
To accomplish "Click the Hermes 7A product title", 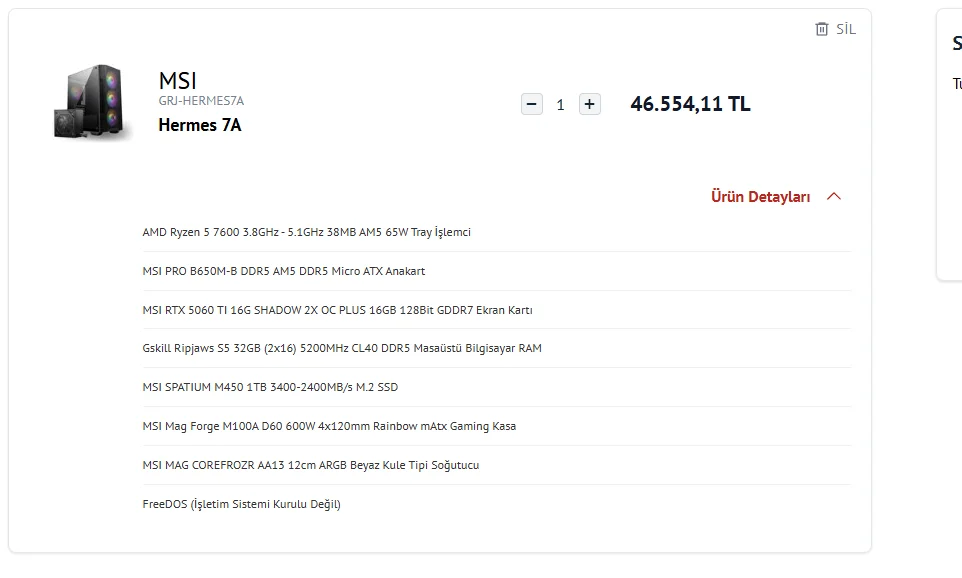I will click(200, 125).
